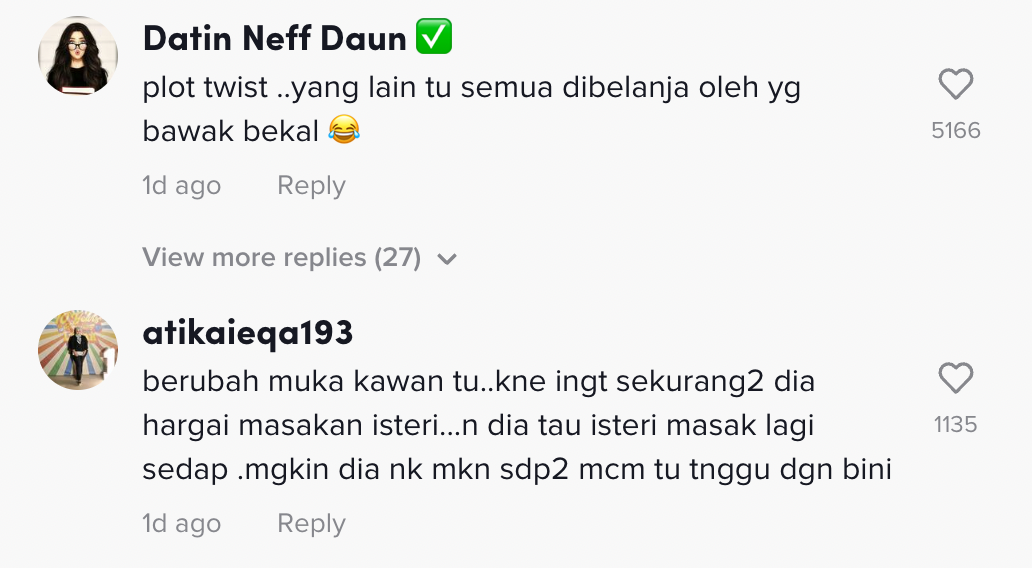Image resolution: width=1032 pixels, height=568 pixels.
Task: Click the "1d ago" timestamp under atikaieqa193's comment
Action: pos(181,524)
